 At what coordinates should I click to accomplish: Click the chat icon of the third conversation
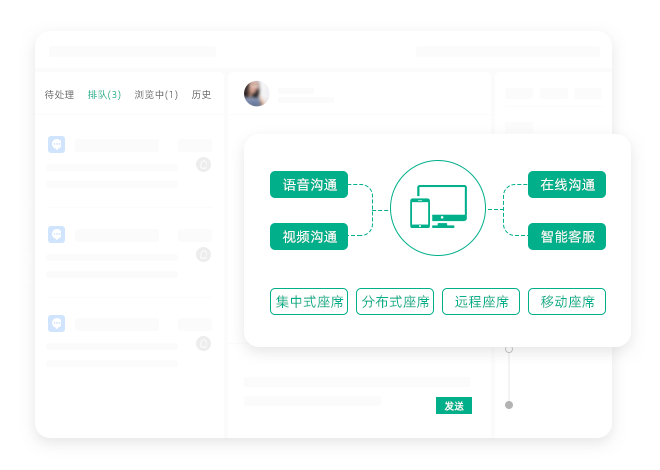click(x=57, y=324)
